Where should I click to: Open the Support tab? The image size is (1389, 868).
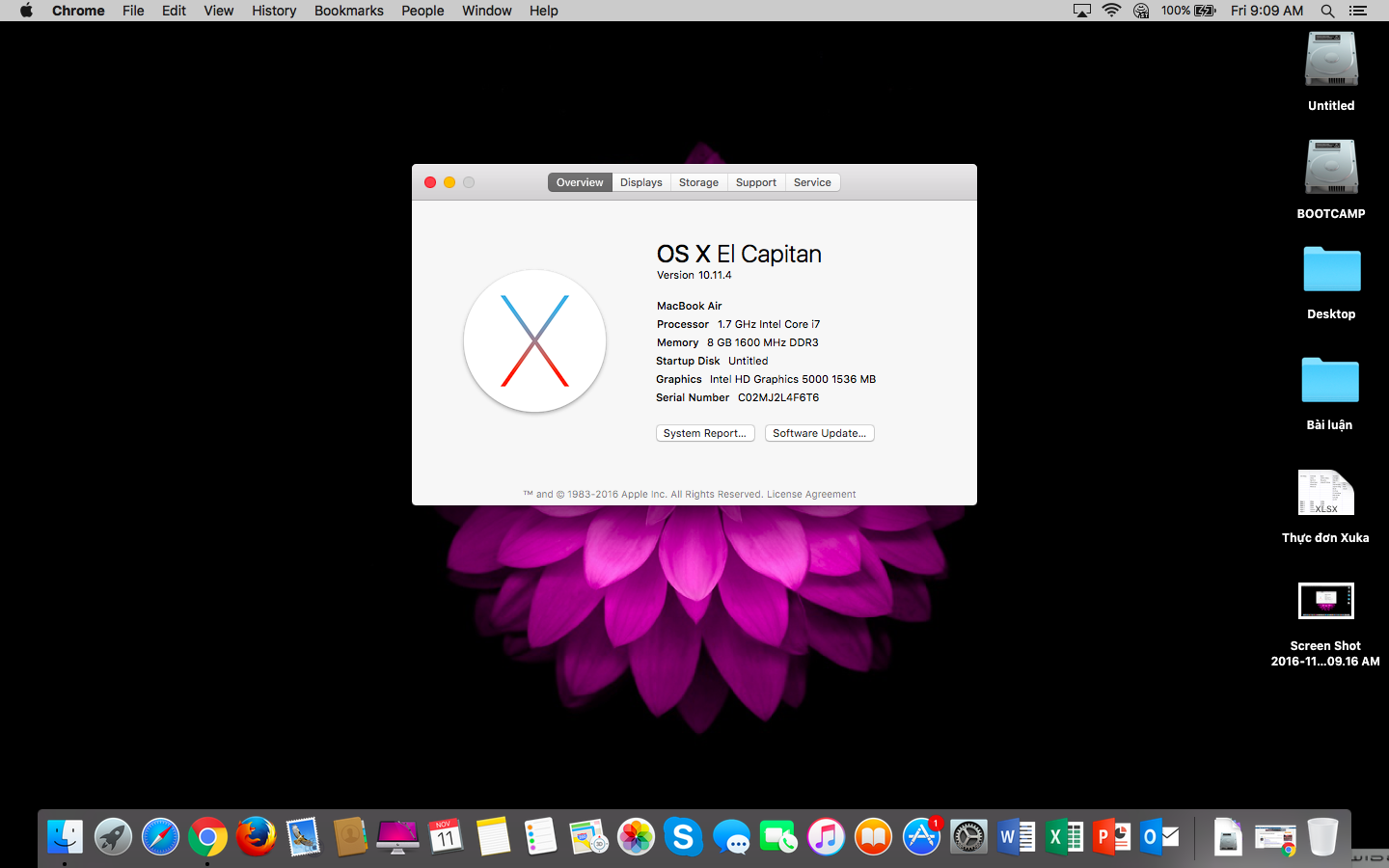756,182
